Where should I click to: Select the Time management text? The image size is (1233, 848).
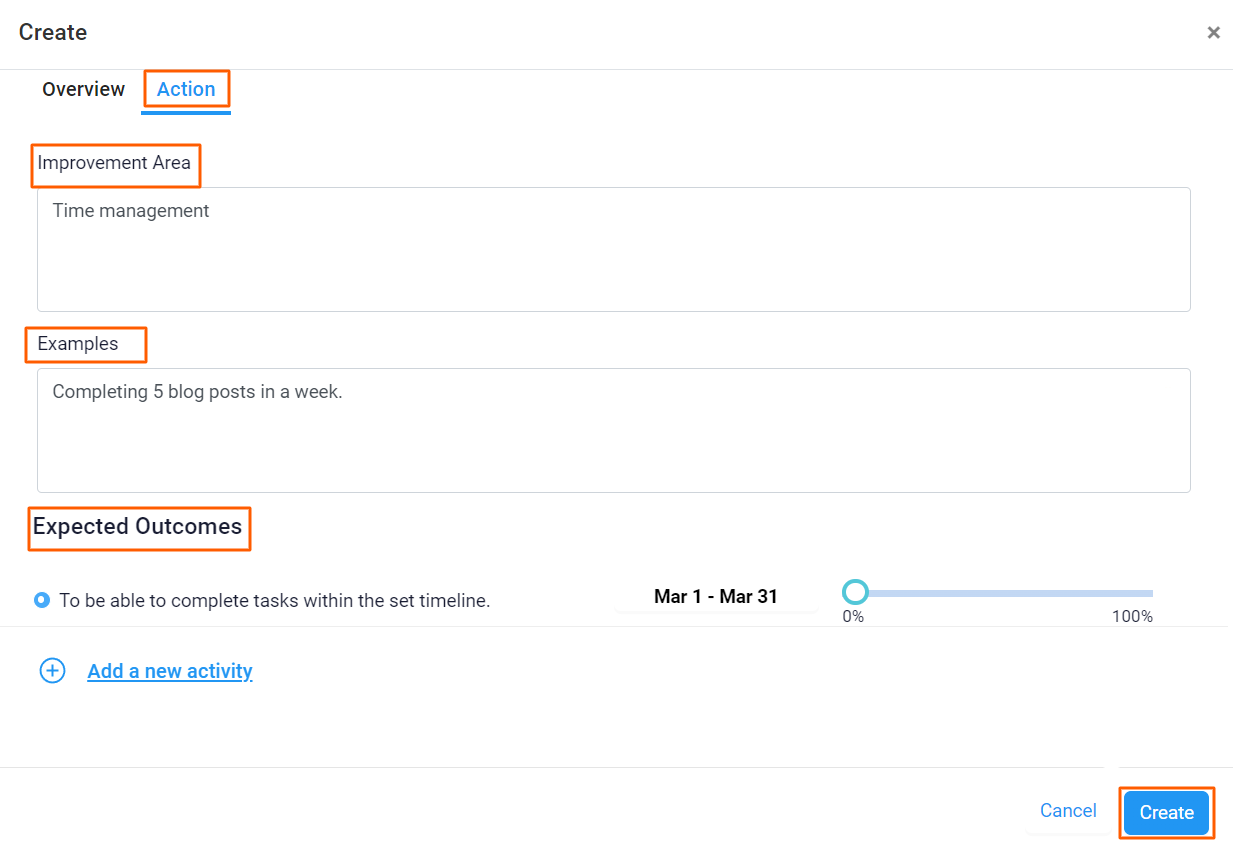pyautogui.click(x=131, y=210)
